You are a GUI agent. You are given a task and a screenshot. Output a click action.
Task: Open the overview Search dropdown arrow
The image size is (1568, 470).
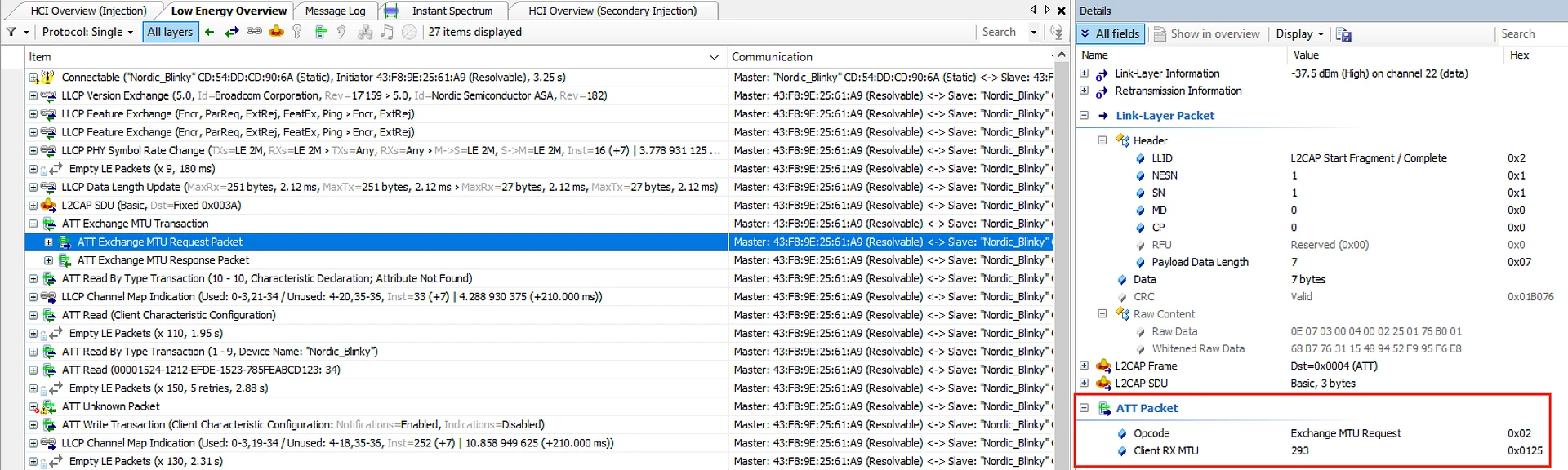[x=1034, y=32]
